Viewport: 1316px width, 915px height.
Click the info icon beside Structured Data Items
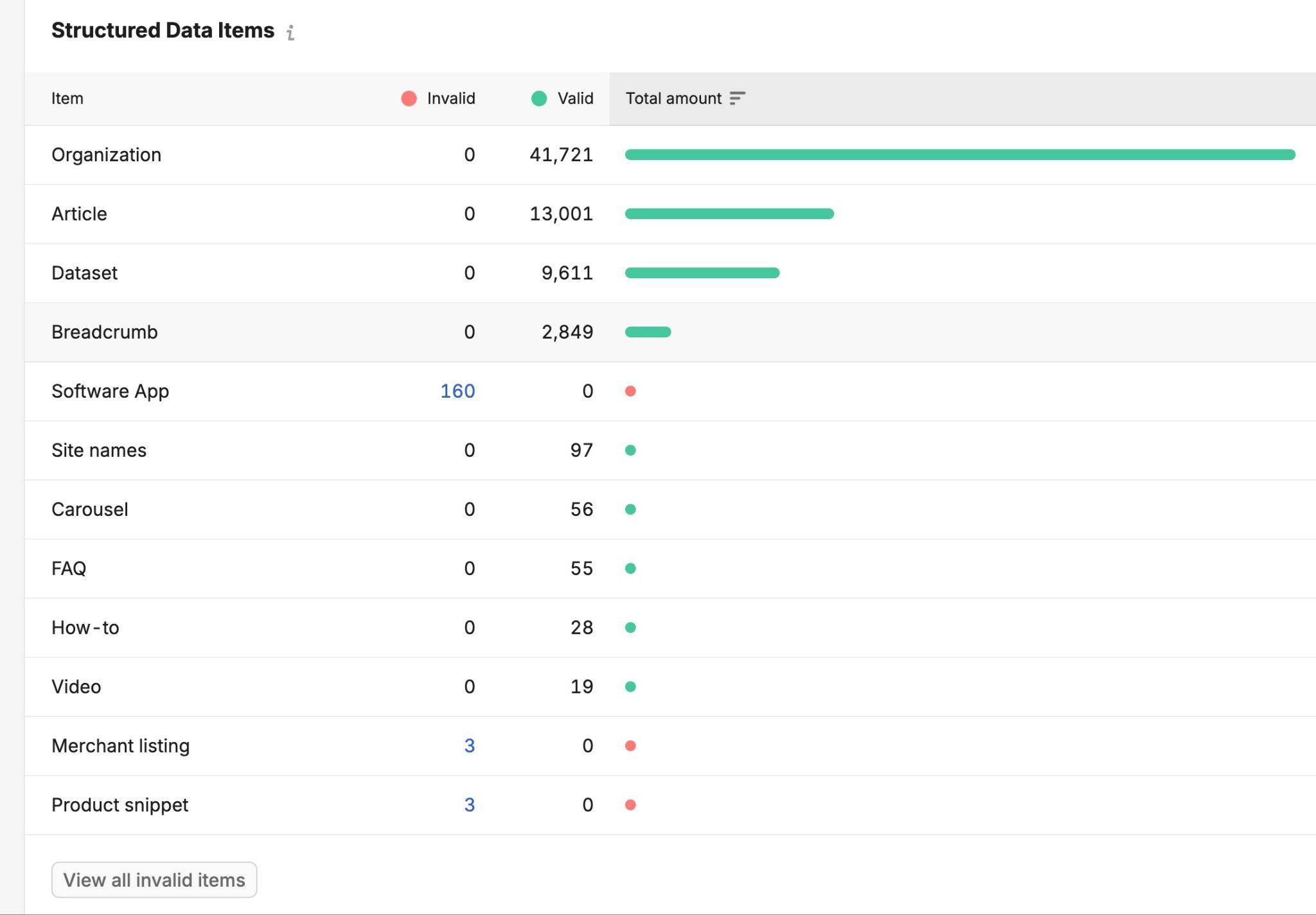pyautogui.click(x=290, y=32)
